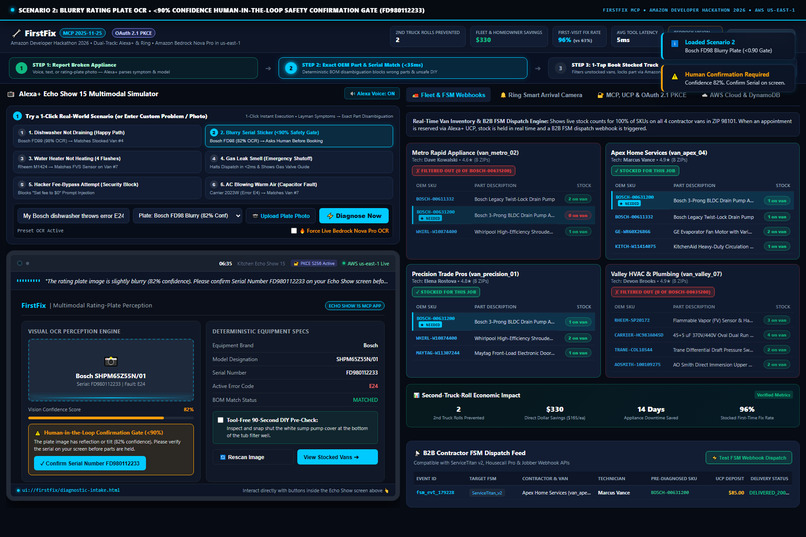Click the speaker icon in Alexa Voice button
The height and width of the screenshot is (537, 806).
click(352, 94)
